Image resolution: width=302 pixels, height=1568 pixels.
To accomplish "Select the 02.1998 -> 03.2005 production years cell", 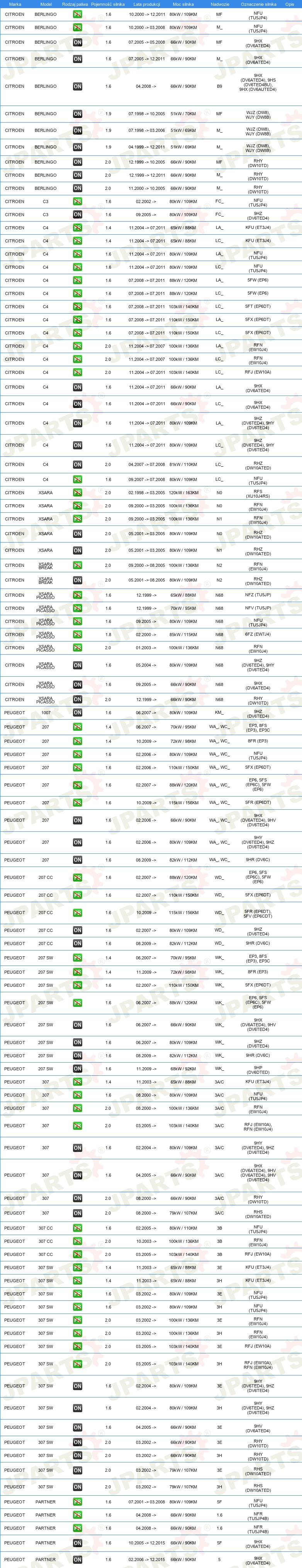I will pyautogui.click(x=146, y=493).
